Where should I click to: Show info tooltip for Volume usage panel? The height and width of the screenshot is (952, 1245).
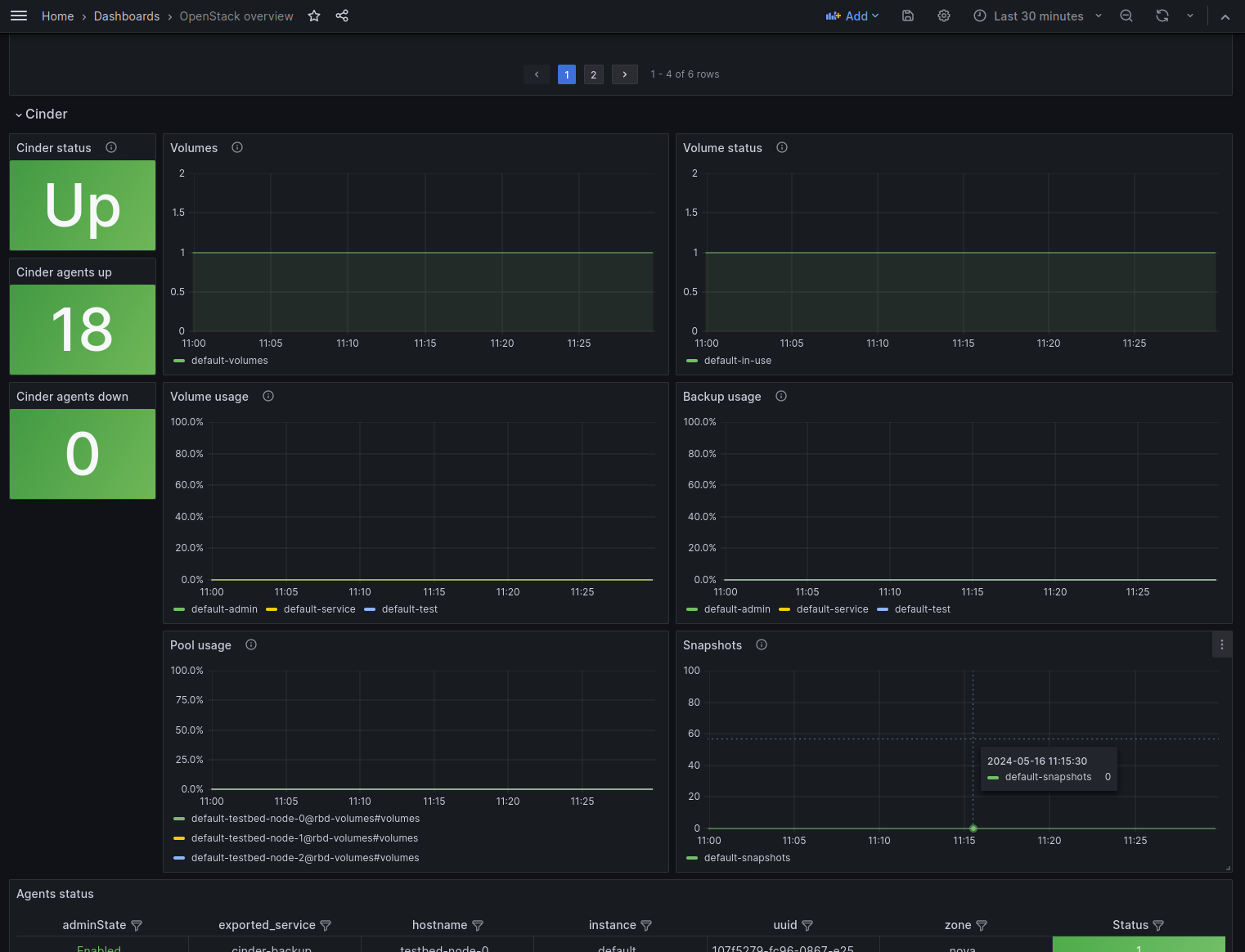(x=268, y=396)
